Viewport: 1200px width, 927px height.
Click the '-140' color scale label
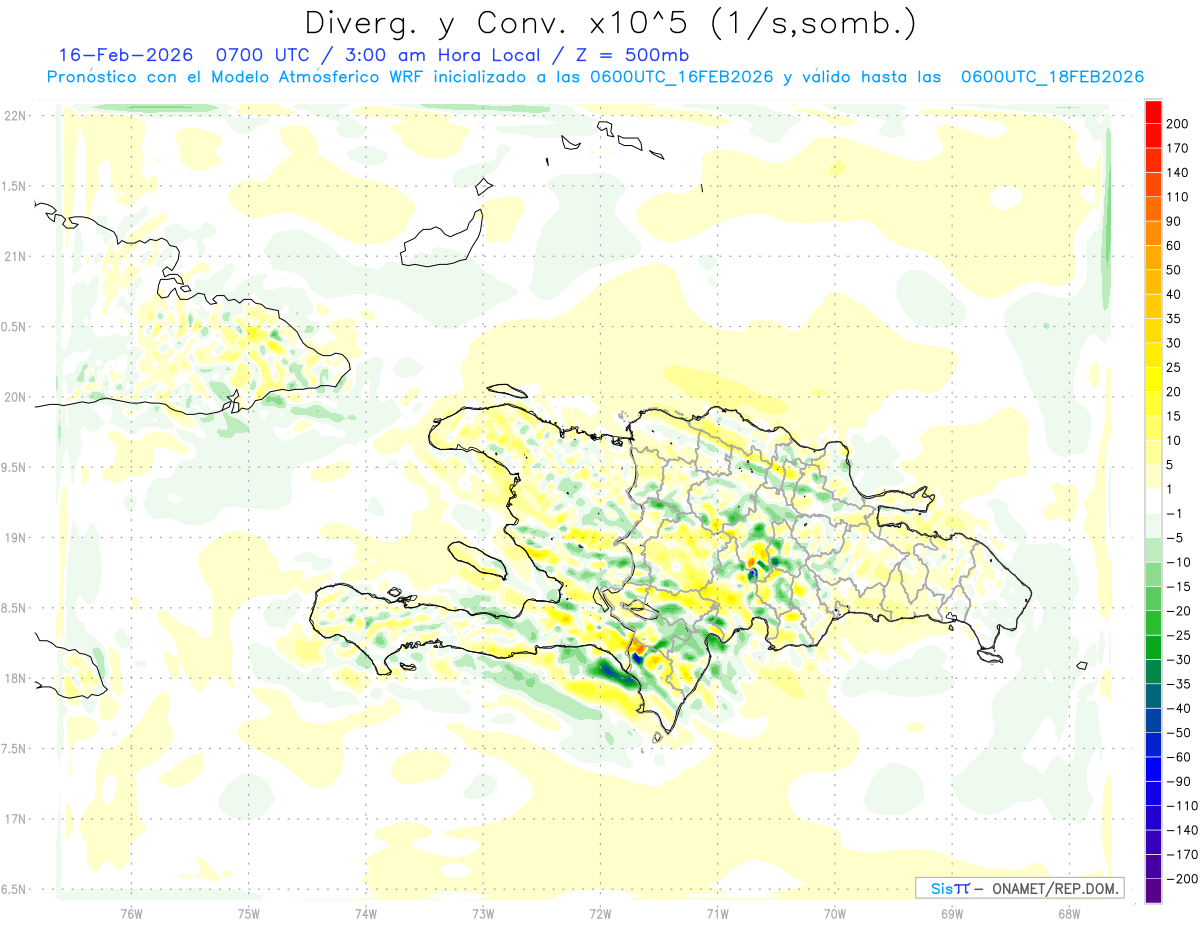pyautogui.click(x=1183, y=830)
